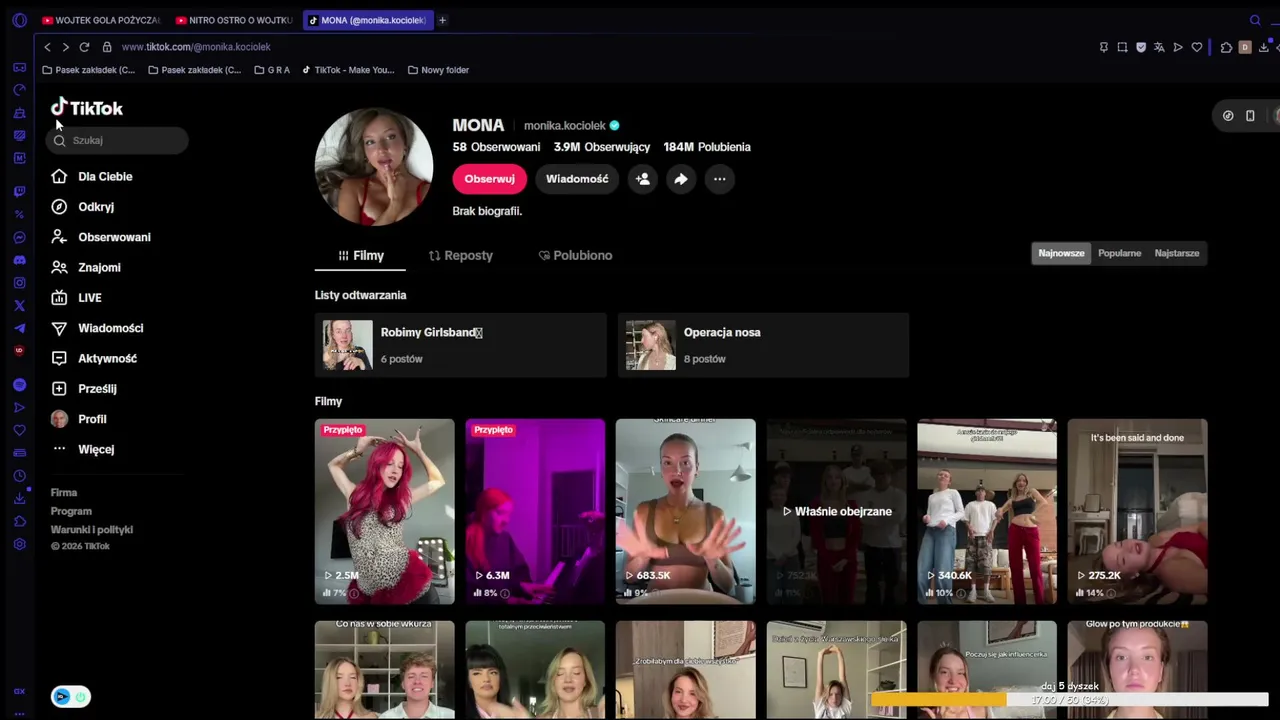This screenshot has width=1280, height=720.
Task: Click the Wiadomość button on the profile
Action: point(577,179)
